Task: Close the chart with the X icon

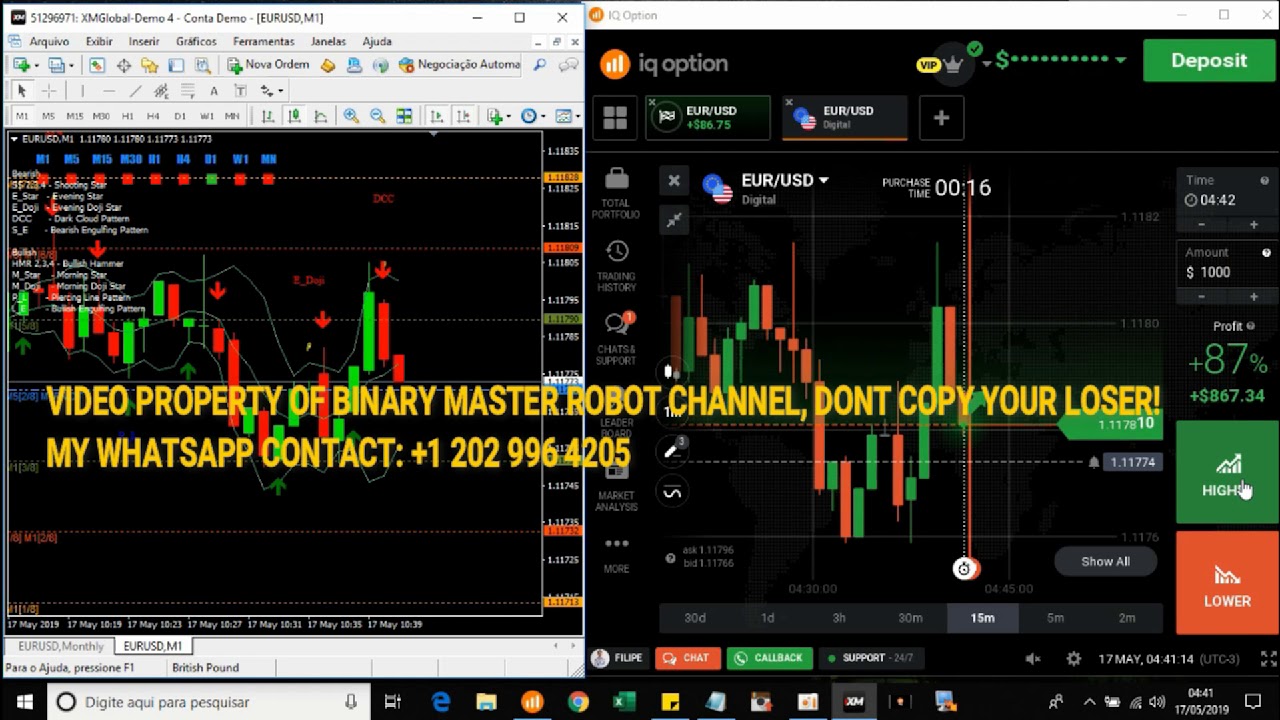Action: [674, 181]
